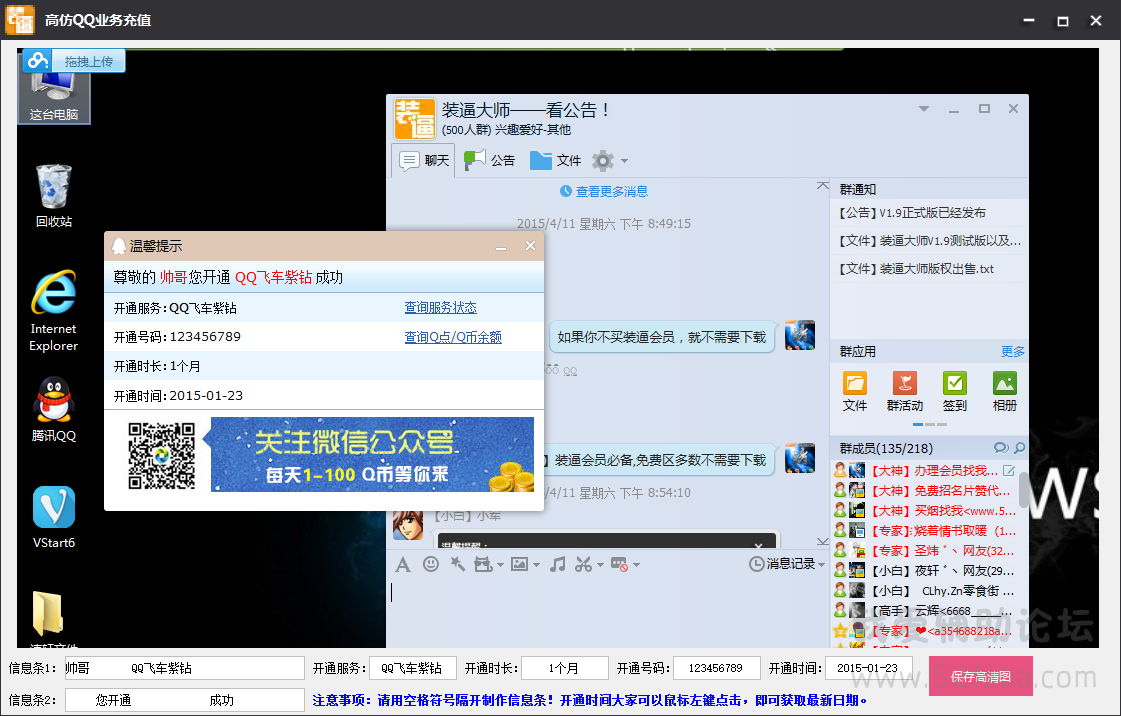Click the font style 'A' icon

click(x=402, y=564)
